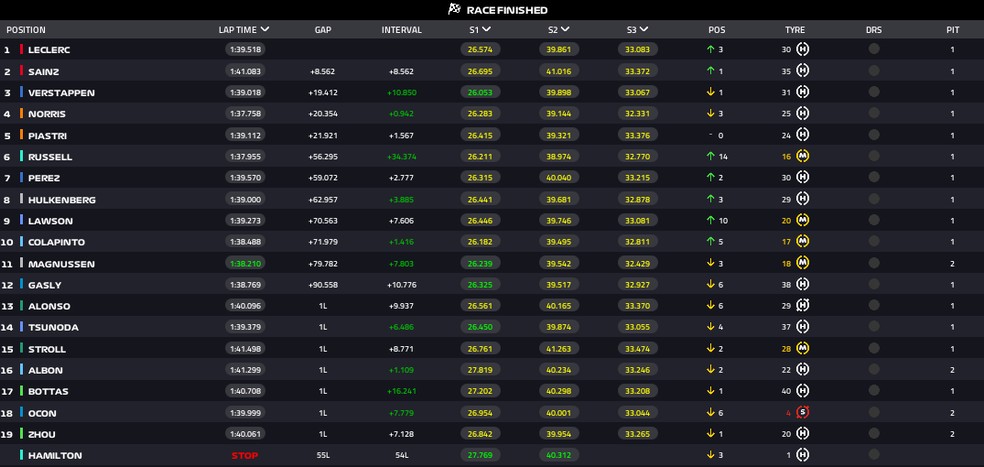The height and width of the screenshot is (467, 984).
Task: Click Sainz's hard tyre icon
Action: tap(802, 70)
